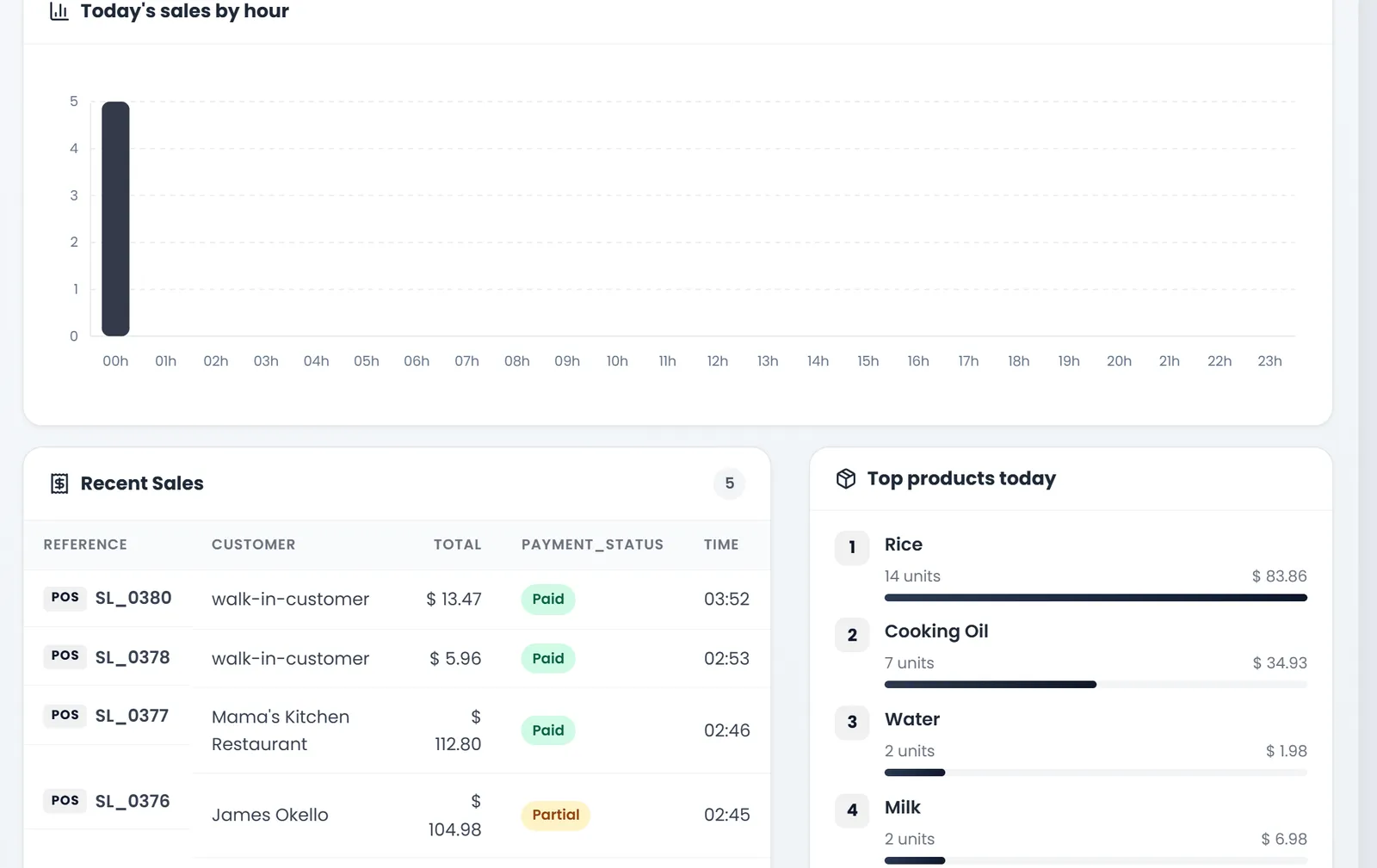This screenshot has width=1377, height=868.
Task: Click the Paid status badge for SL_0380
Action: pos(548,599)
